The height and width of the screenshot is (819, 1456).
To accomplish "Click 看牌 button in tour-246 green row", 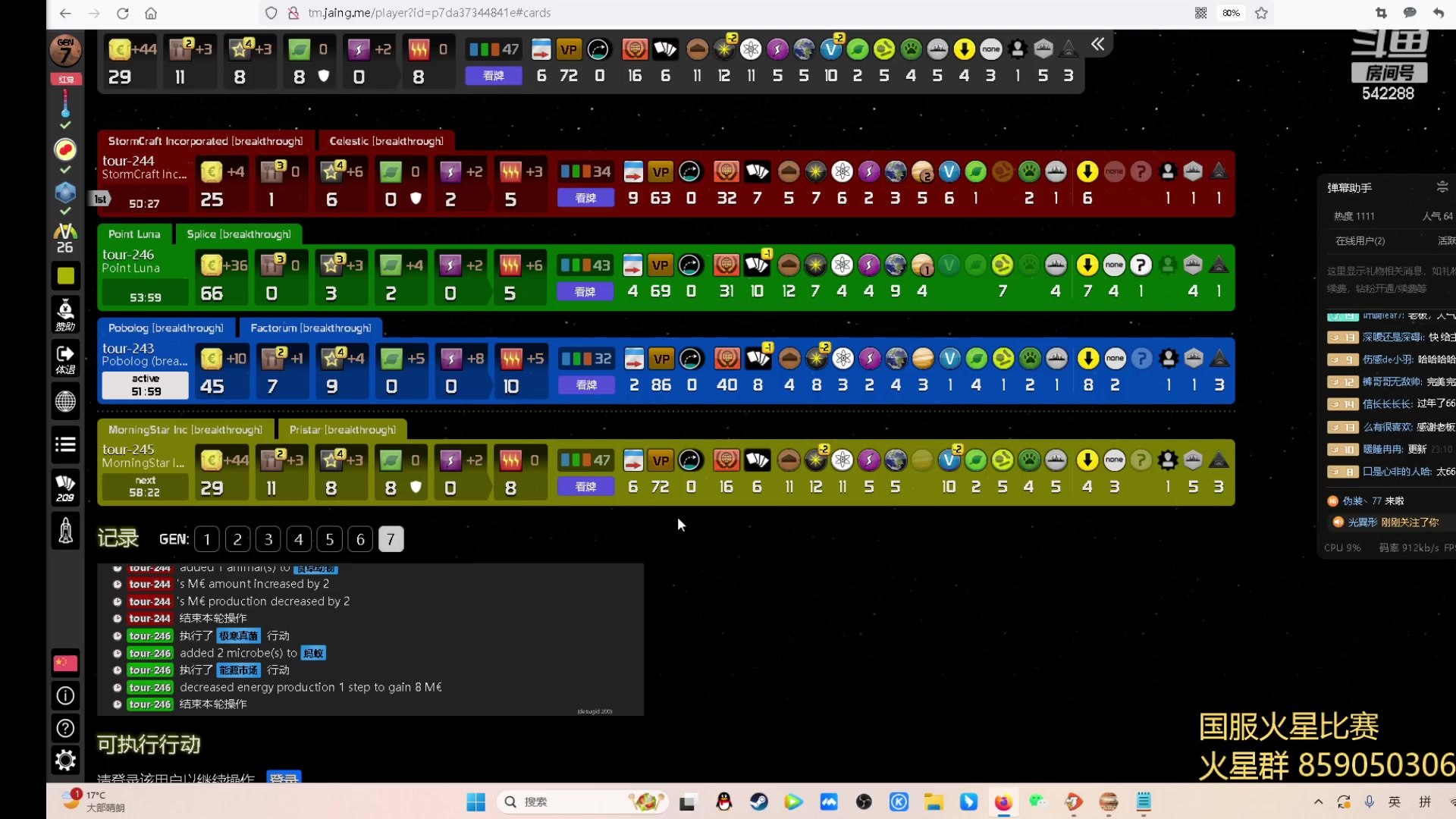I will click(585, 292).
